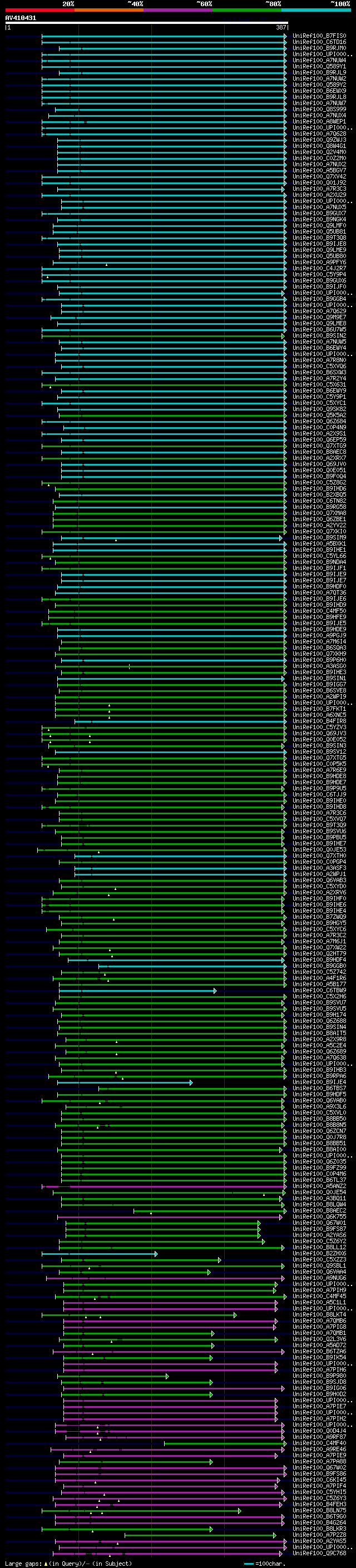356x1568 pixels.
Task: Select hit label UniRef100_A2WPJ1
Action: pyautogui.click(x=319, y=874)
